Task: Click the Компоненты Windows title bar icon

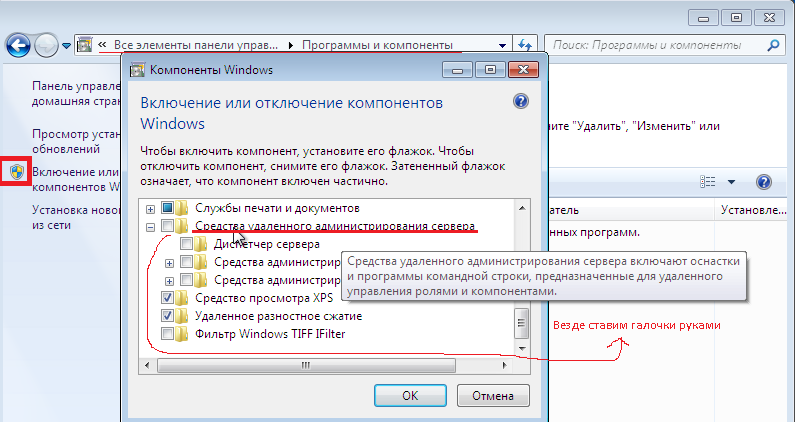Action: (x=137, y=69)
